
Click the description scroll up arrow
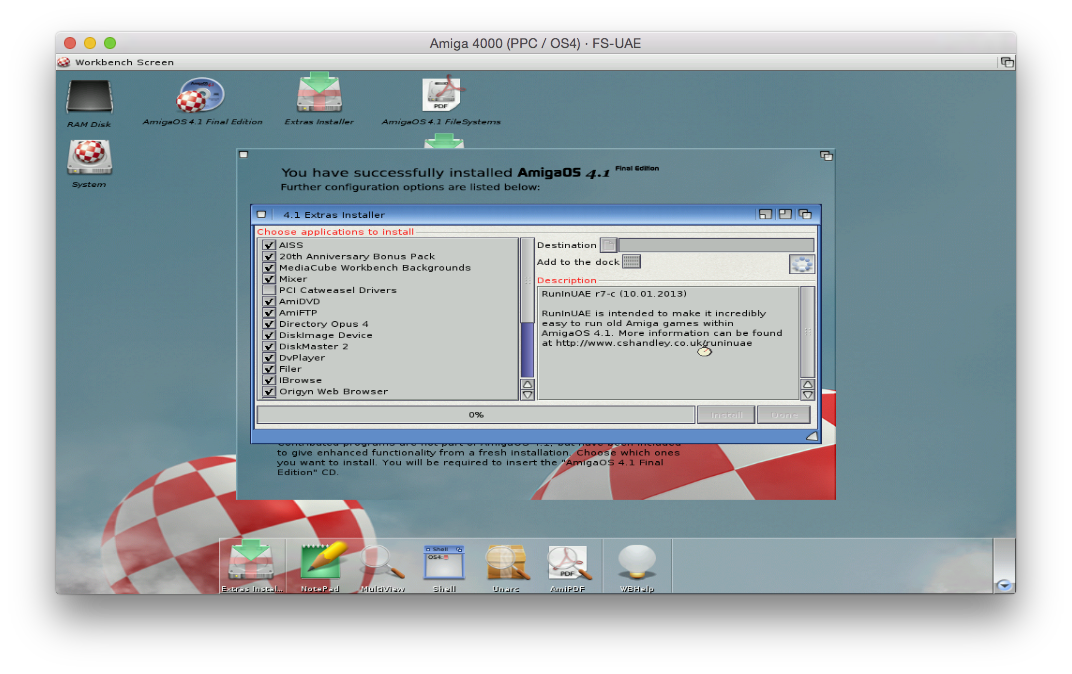click(x=807, y=384)
